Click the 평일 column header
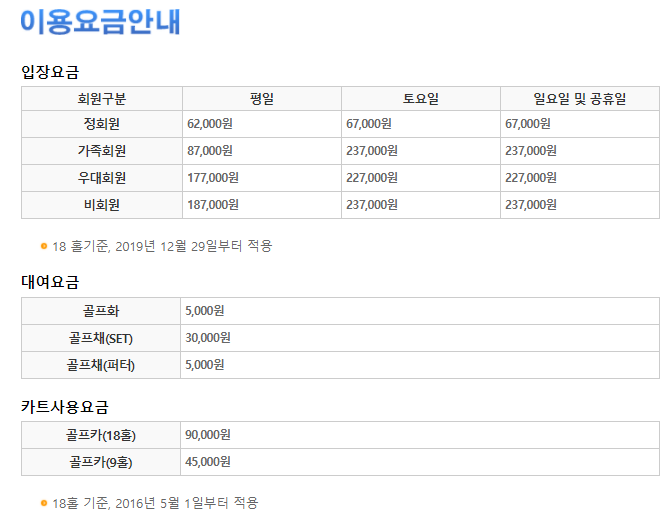The height and width of the screenshot is (531, 672). tap(262, 99)
